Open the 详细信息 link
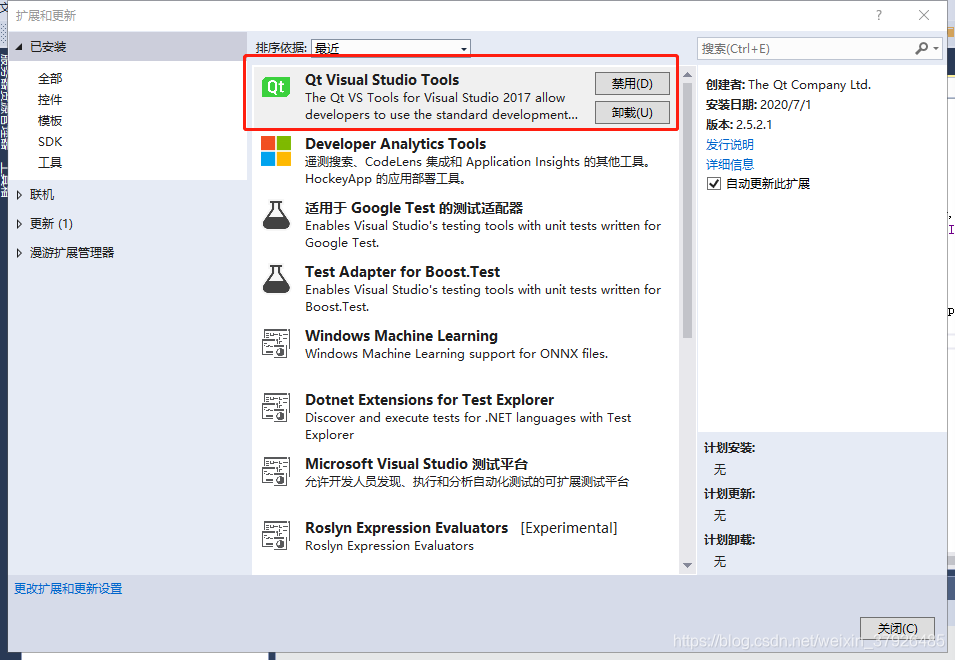The image size is (955, 660). tap(730, 164)
